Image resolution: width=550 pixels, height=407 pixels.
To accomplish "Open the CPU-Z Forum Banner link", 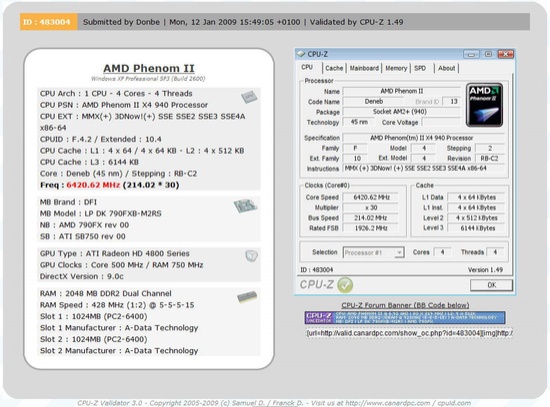I will coord(405,305).
